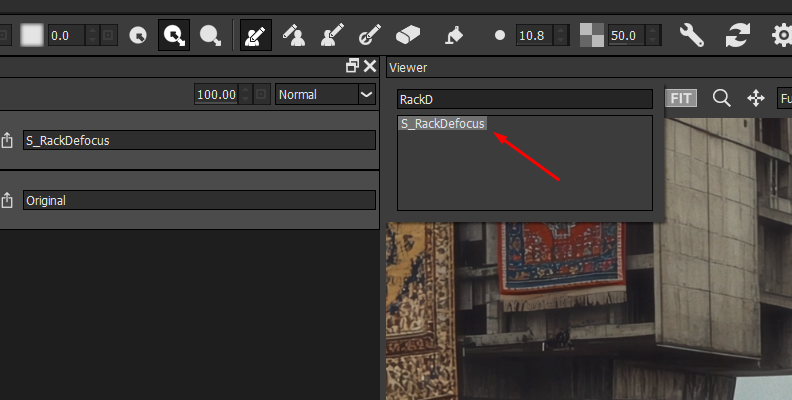Open the dropdown right of pan icon
The image size is (792, 400).
pyautogui.click(x=784, y=98)
